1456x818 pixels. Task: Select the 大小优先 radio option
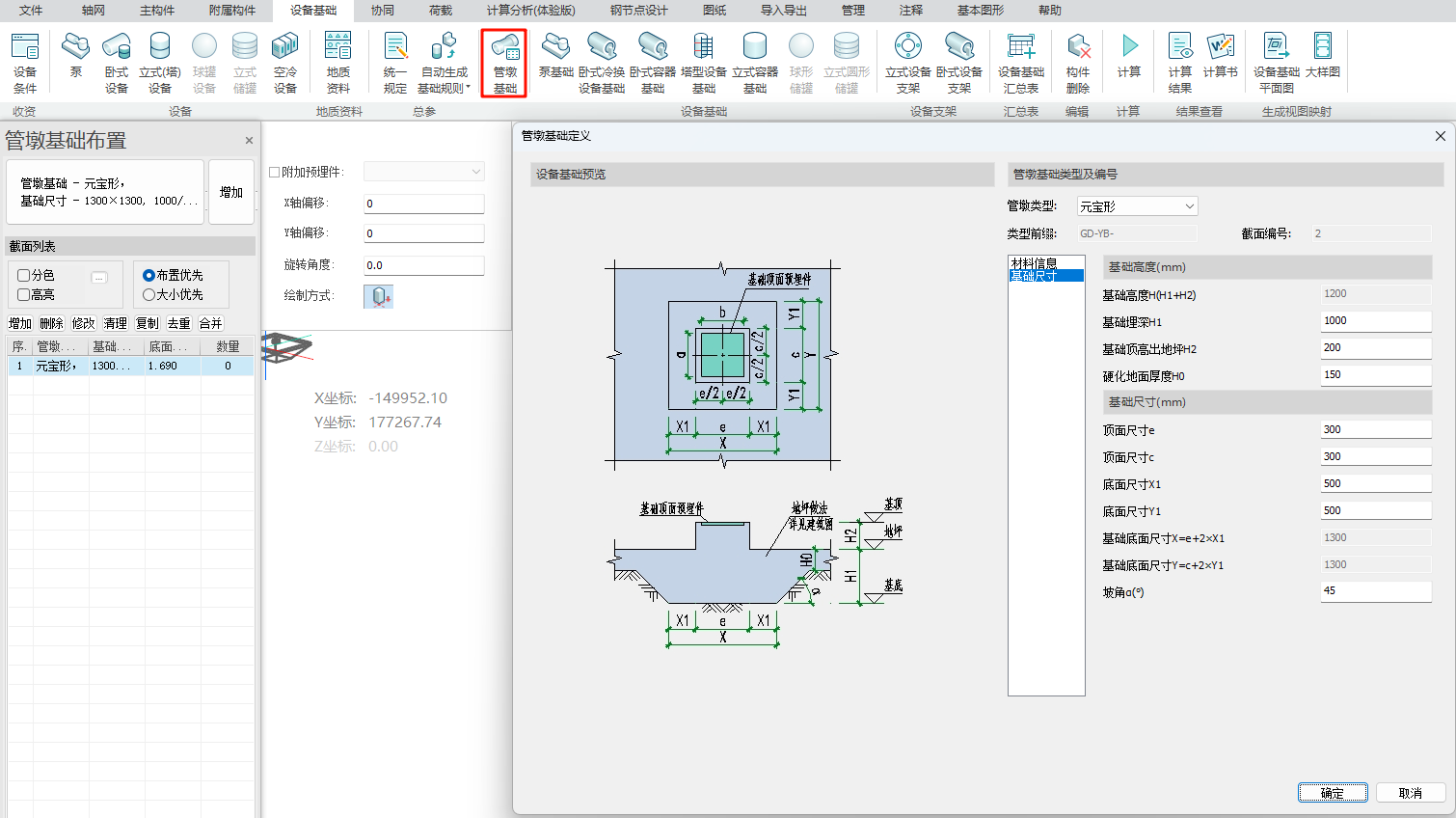[149, 295]
